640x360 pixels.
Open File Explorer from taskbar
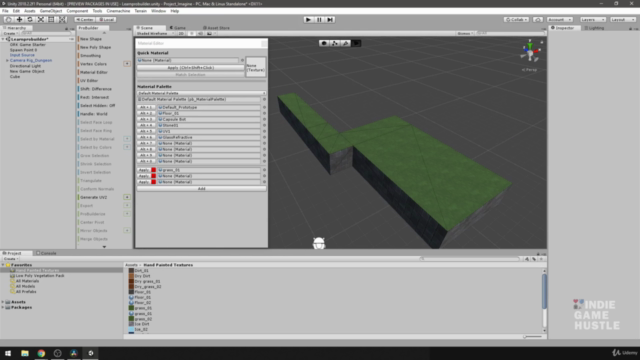25,353
